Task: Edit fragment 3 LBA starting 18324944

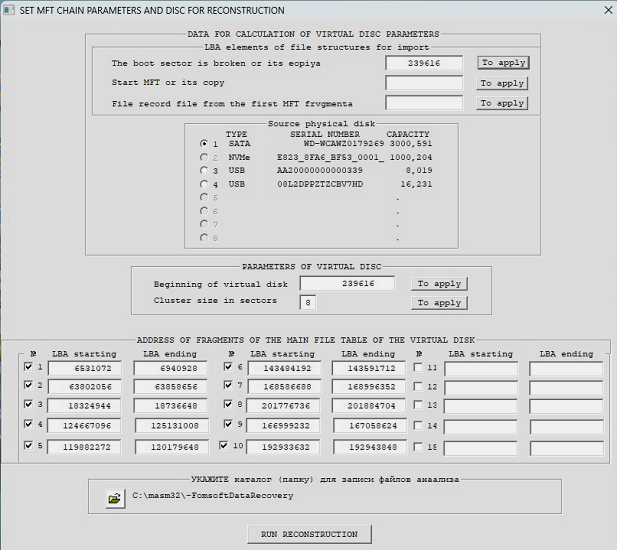Action: 84,406
